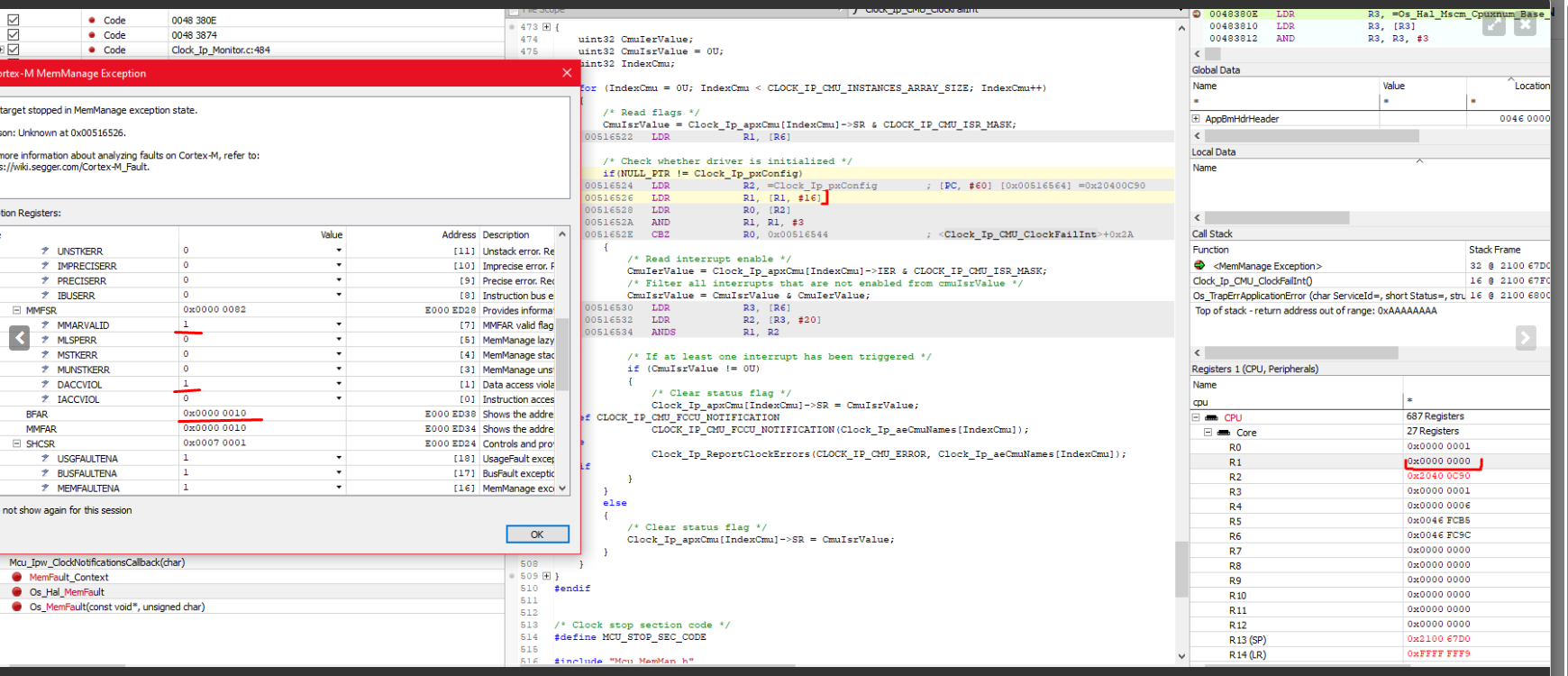Screen dimensions: 1568x676
Task: Open MMARVALID value dropdown
Action: click(x=339, y=324)
